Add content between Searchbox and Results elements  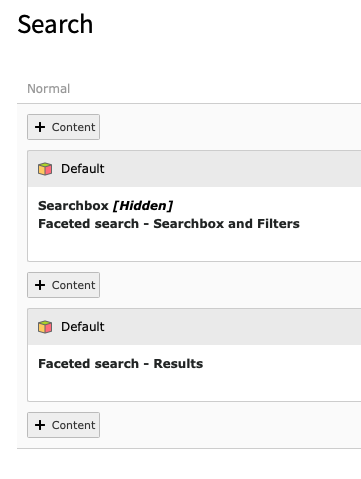63,285
